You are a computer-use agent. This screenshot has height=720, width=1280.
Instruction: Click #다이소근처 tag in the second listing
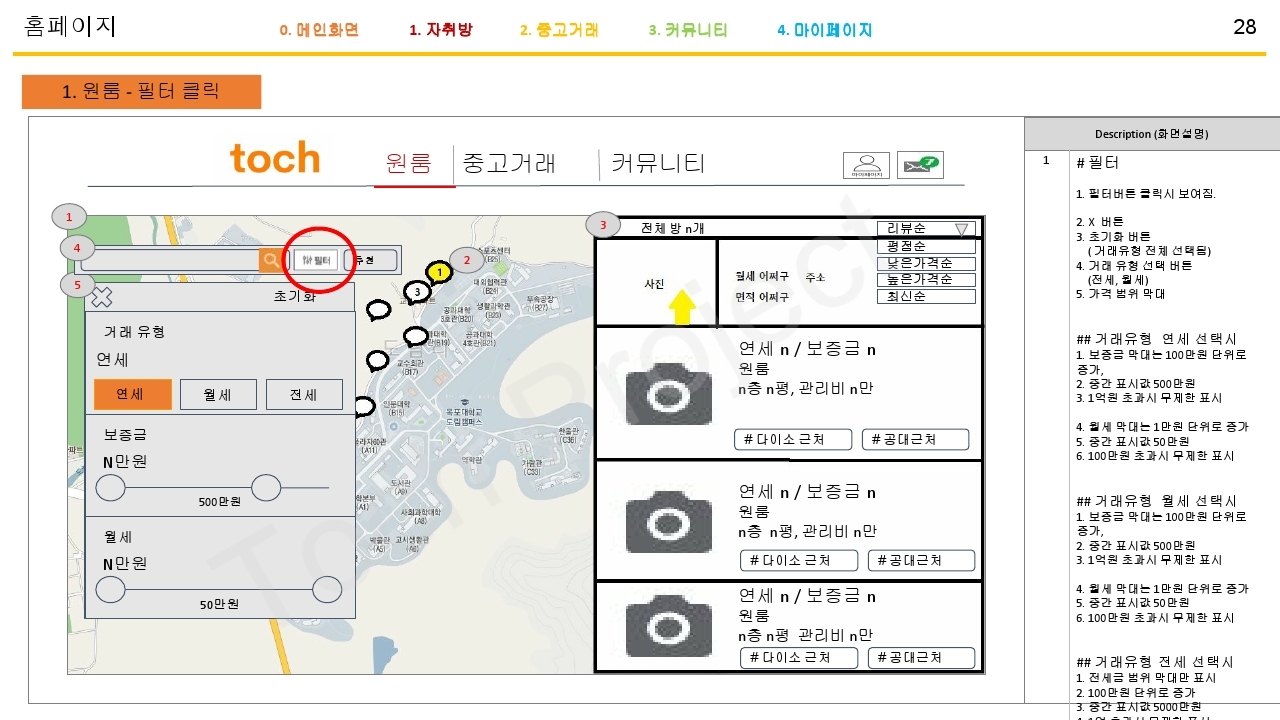[x=799, y=560]
